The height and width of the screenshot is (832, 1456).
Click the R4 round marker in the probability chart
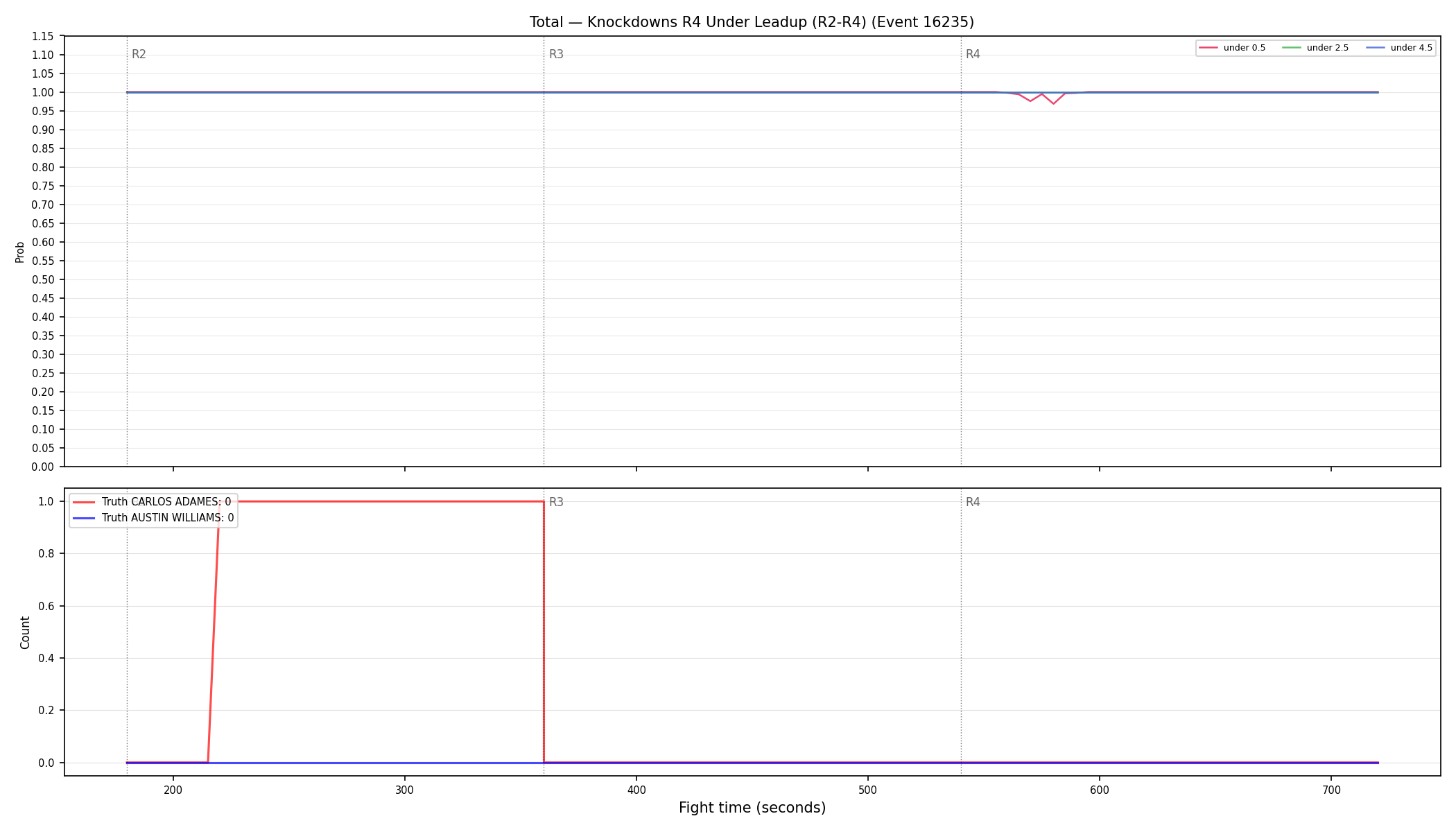[973, 54]
